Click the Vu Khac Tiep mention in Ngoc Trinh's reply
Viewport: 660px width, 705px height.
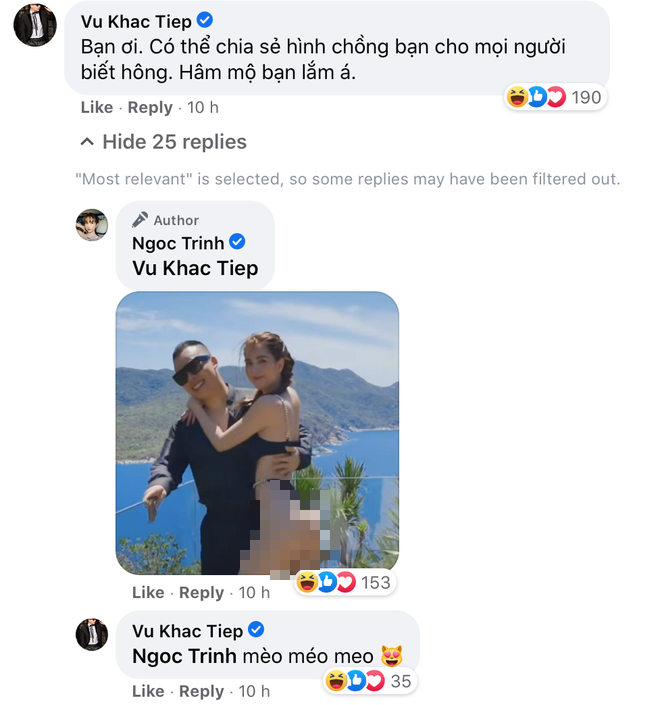[194, 268]
